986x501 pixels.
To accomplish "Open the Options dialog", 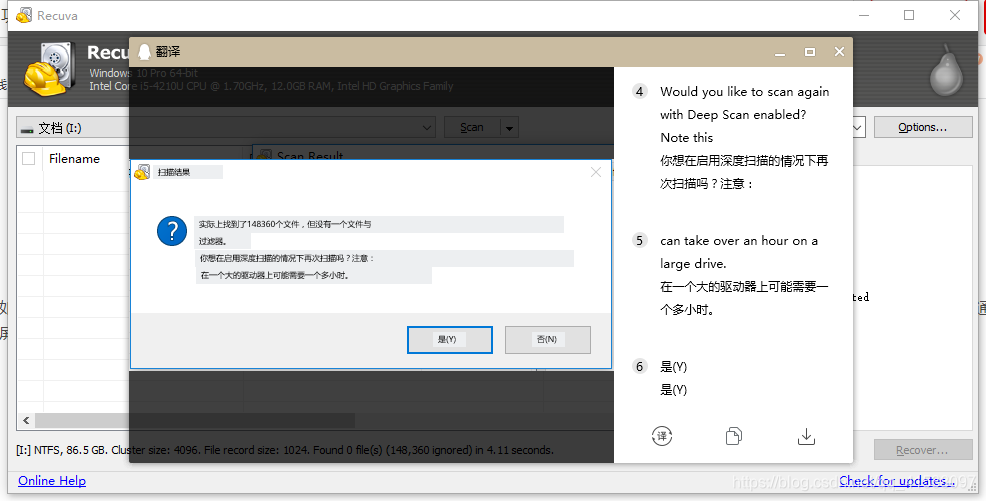I will tap(922, 127).
